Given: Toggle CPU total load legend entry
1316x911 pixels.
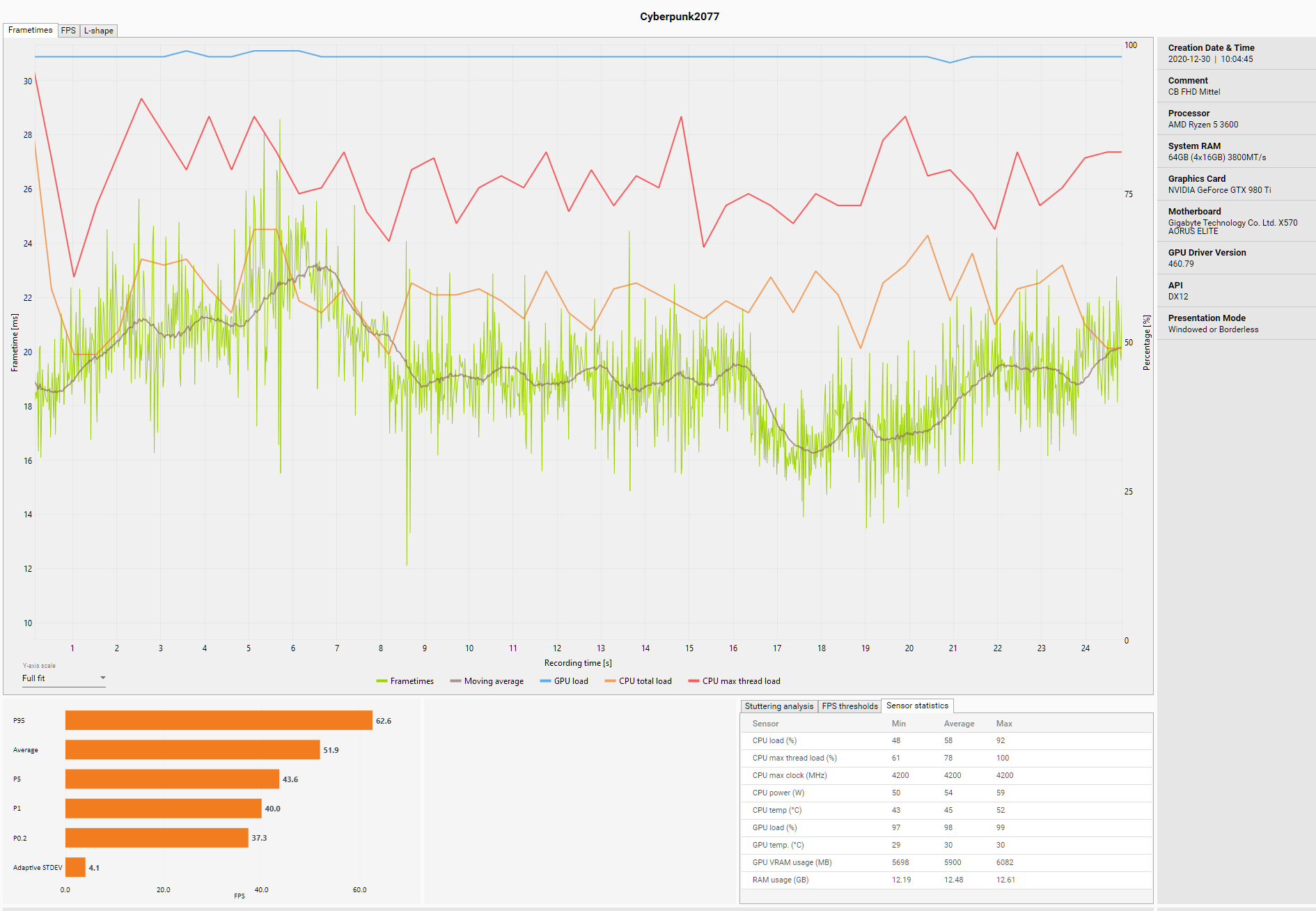Looking at the screenshot, I should [x=638, y=681].
